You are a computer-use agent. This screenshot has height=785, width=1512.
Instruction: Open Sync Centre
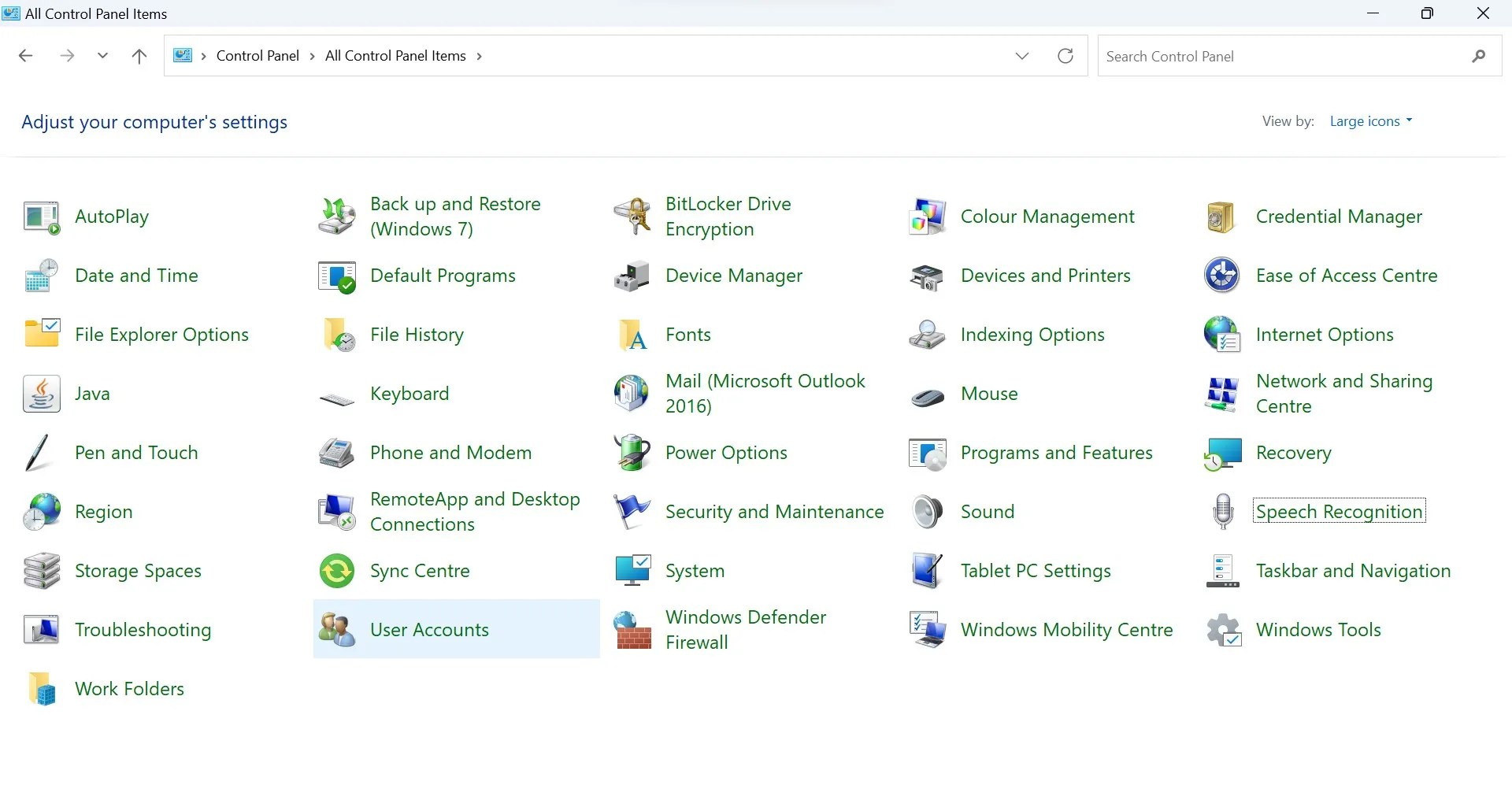pyautogui.click(x=420, y=571)
